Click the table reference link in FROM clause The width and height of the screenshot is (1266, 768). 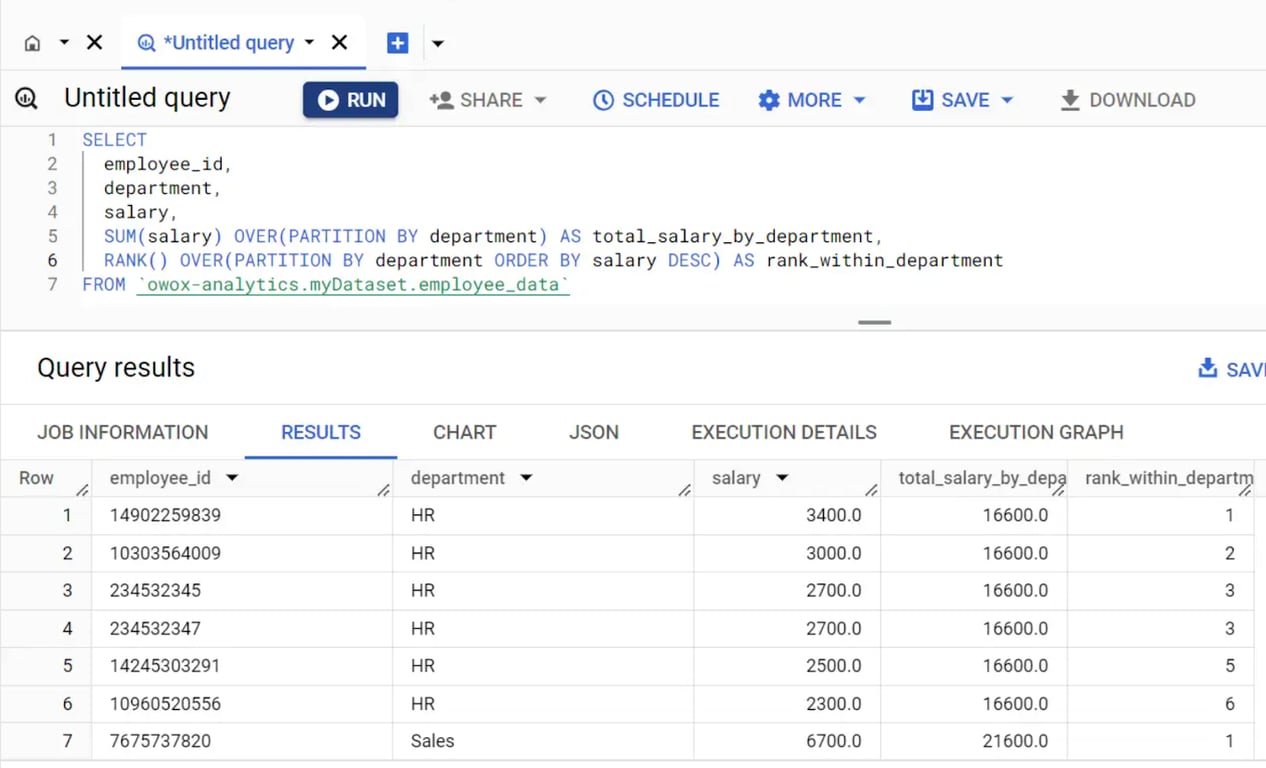click(x=353, y=285)
